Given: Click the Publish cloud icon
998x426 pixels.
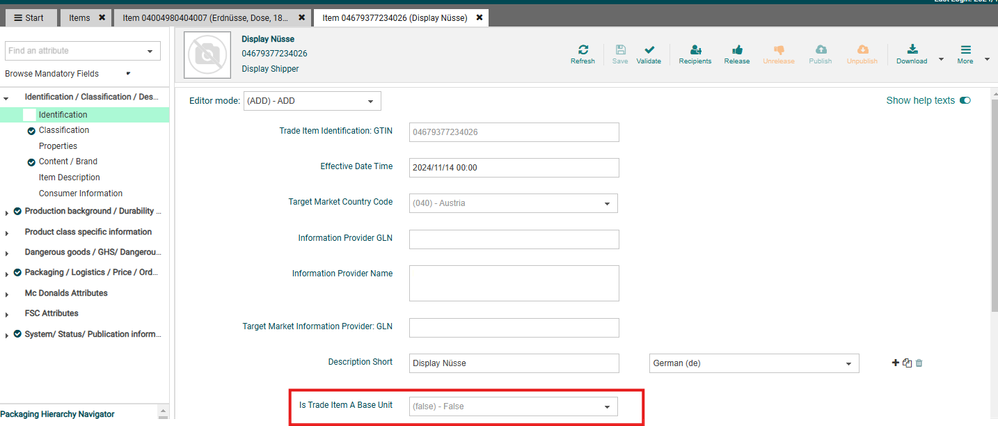Looking at the screenshot, I should click(820, 50).
